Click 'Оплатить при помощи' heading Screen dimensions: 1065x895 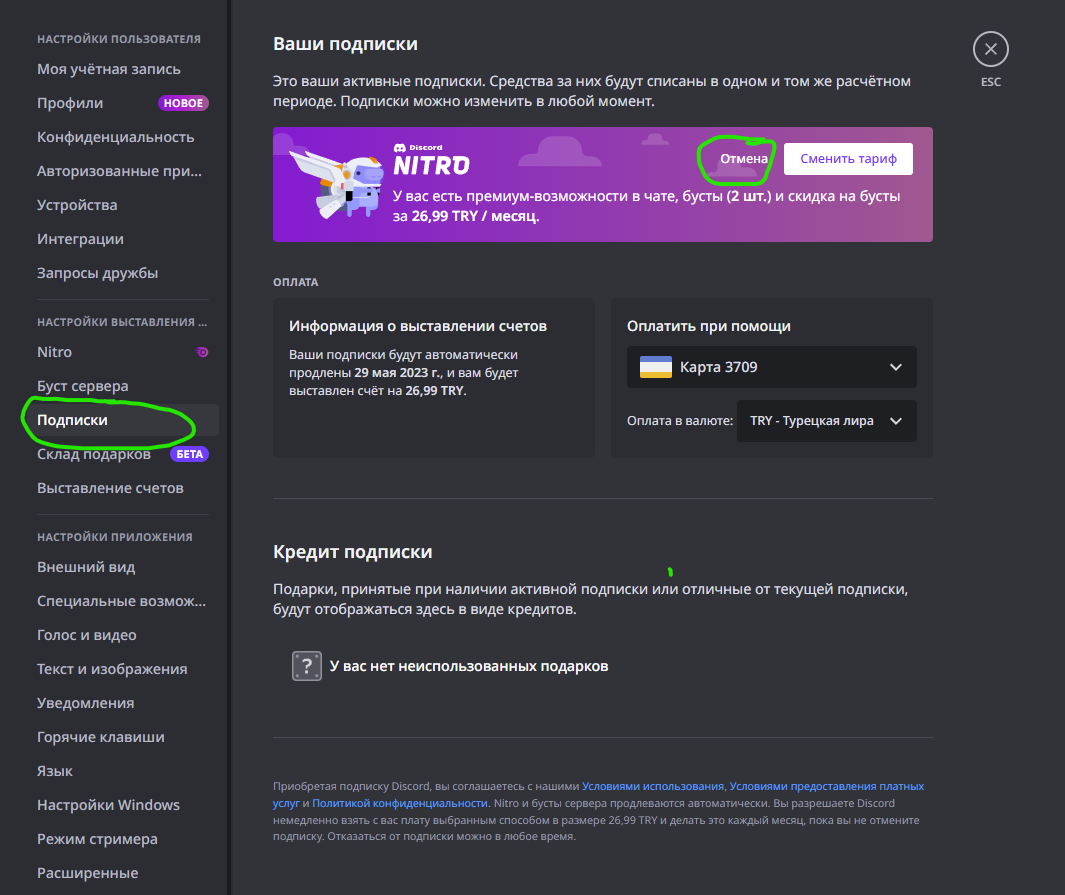(x=708, y=326)
